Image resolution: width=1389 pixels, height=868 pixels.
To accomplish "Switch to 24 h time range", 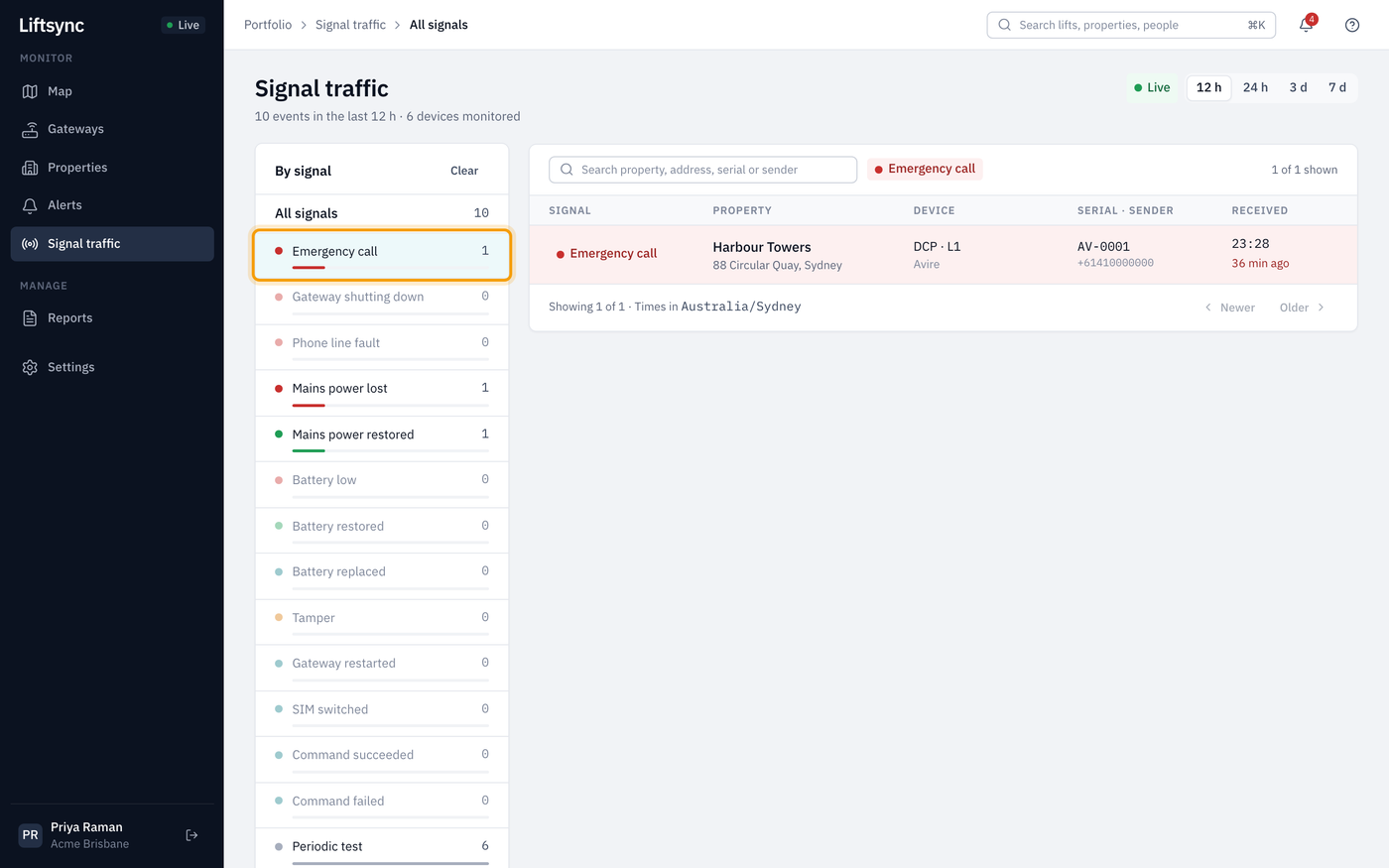I will tap(1256, 87).
